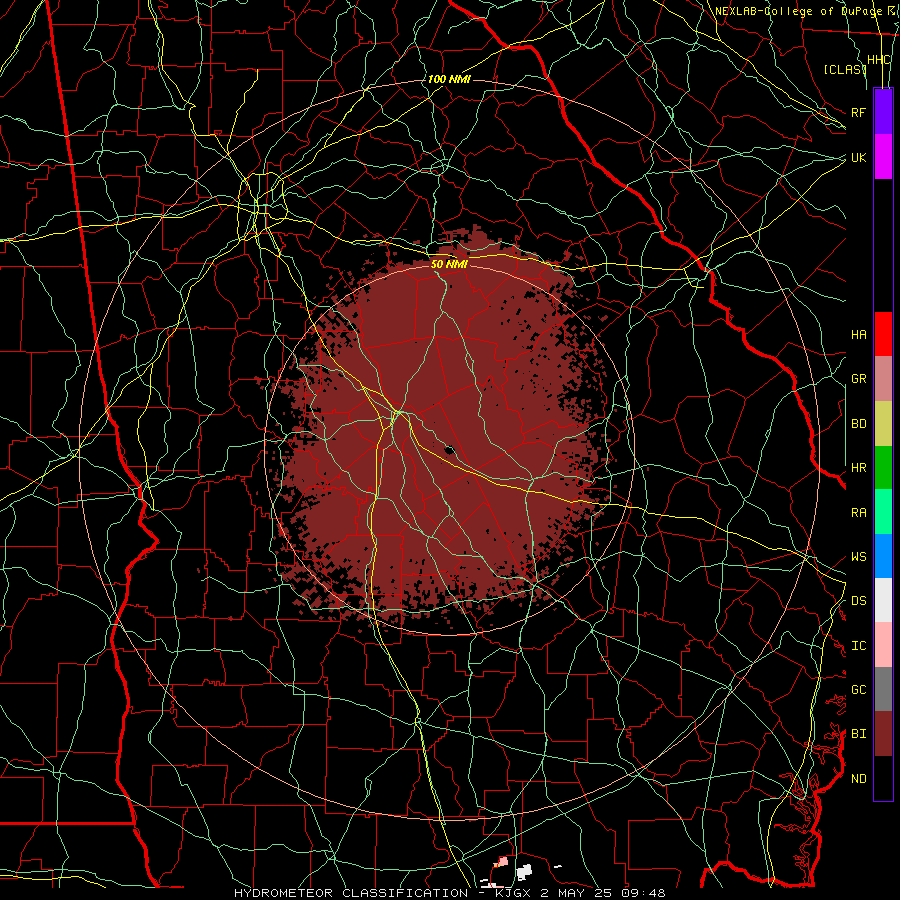Click the DS white legend swatch
Image resolution: width=900 pixels, height=900 pixels.
click(883, 600)
